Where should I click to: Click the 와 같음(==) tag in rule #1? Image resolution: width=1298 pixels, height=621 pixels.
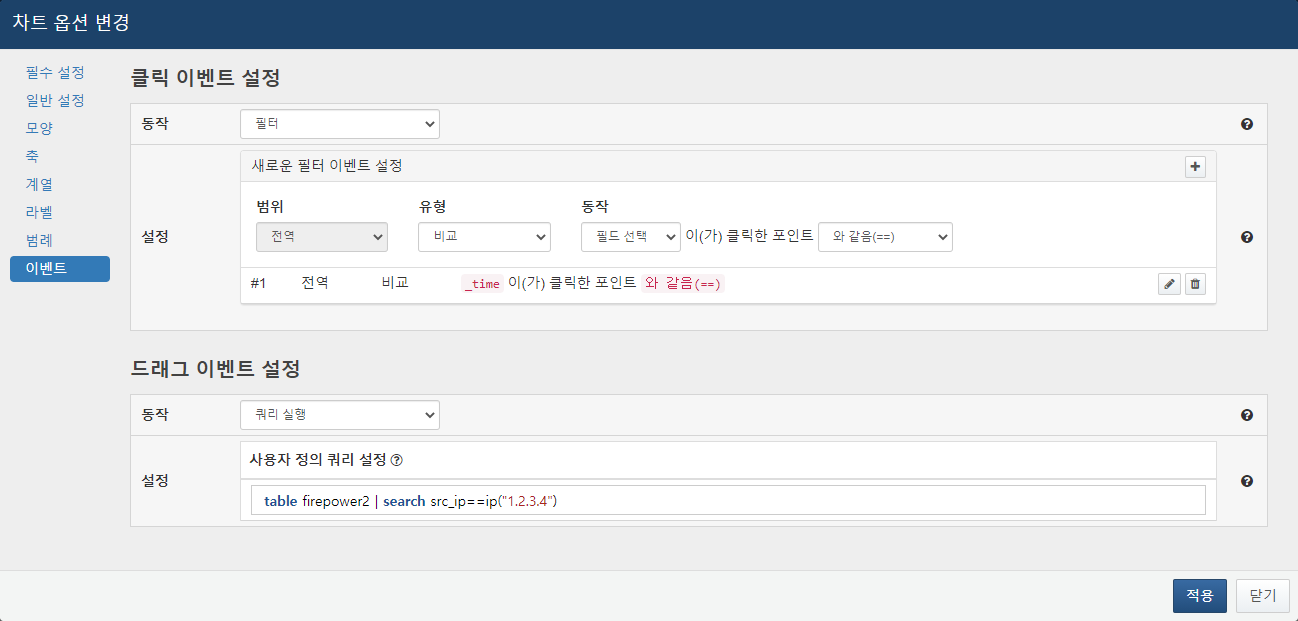point(682,284)
